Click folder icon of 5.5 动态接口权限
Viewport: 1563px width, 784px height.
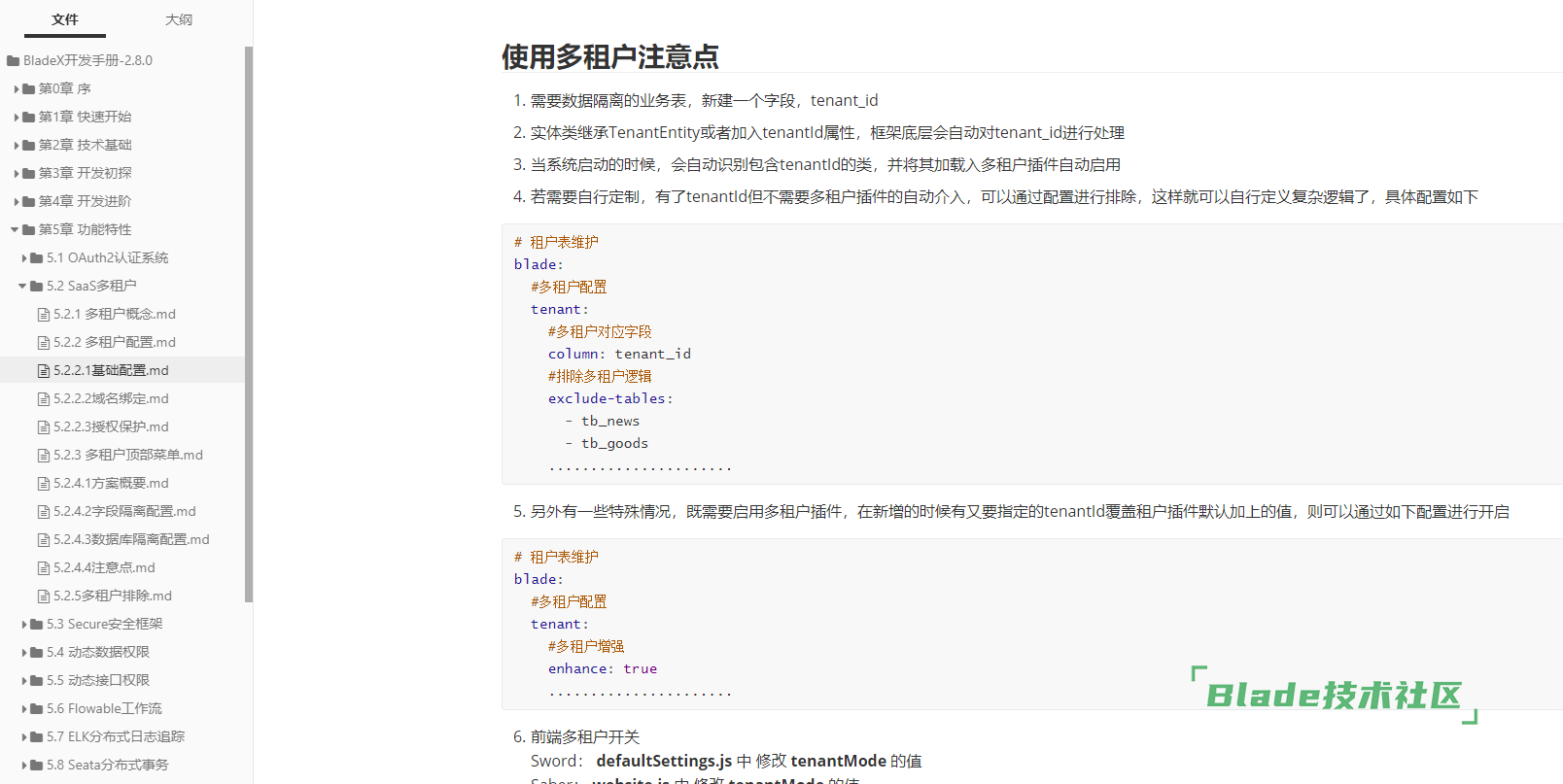point(36,680)
